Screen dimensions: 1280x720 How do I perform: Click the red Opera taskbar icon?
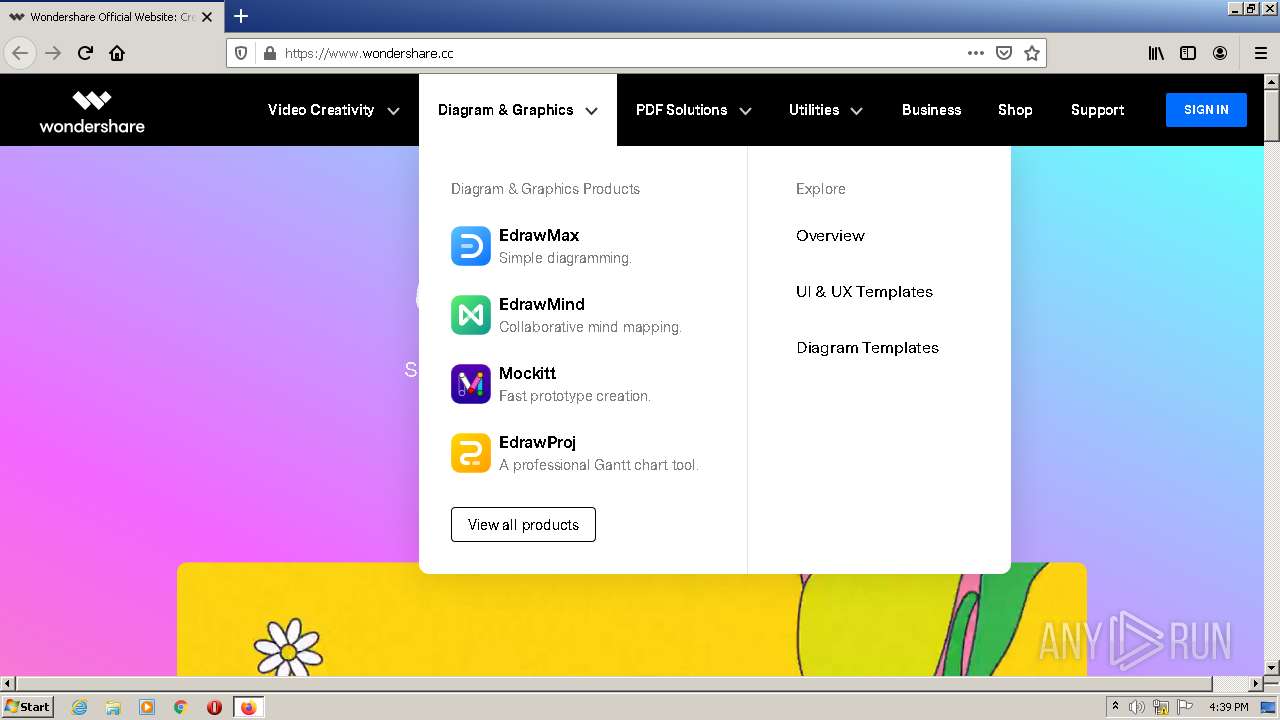pos(214,707)
